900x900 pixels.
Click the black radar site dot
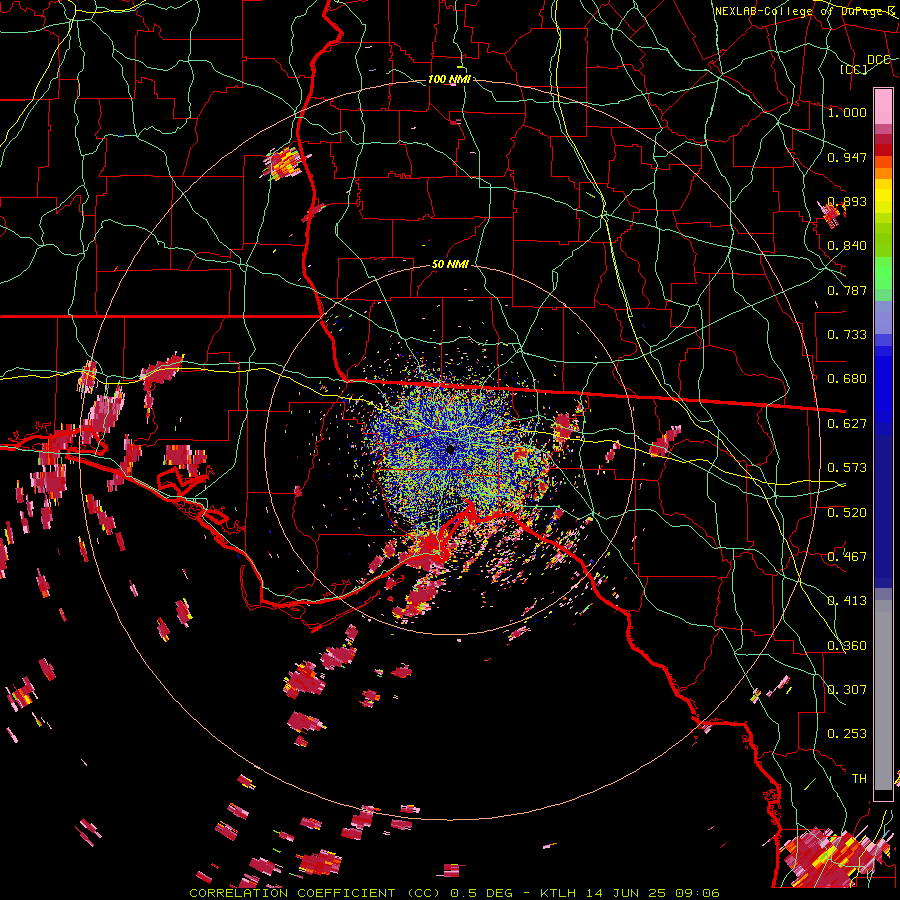pyautogui.click(x=451, y=449)
